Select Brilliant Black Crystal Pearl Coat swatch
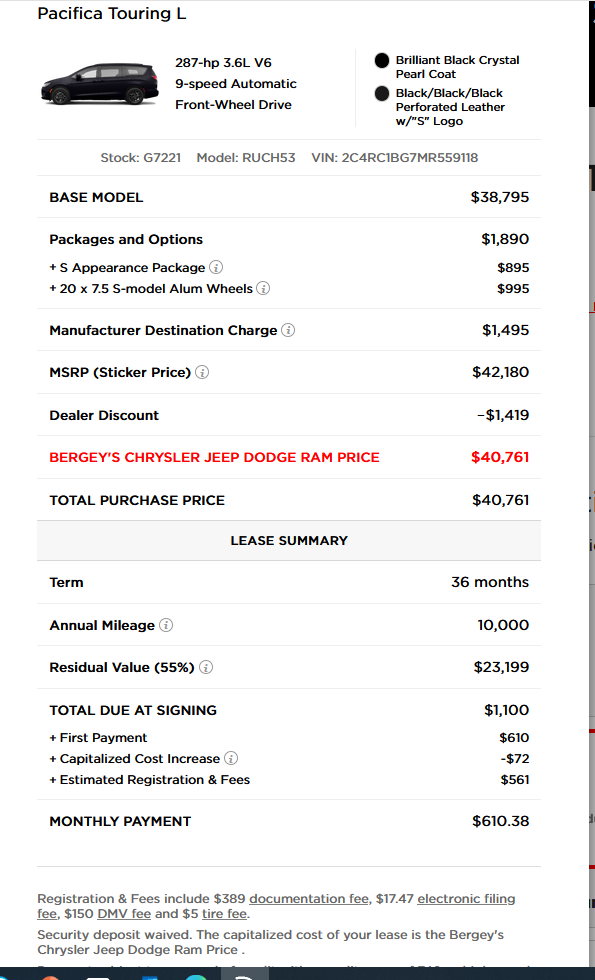 pyautogui.click(x=382, y=61)
